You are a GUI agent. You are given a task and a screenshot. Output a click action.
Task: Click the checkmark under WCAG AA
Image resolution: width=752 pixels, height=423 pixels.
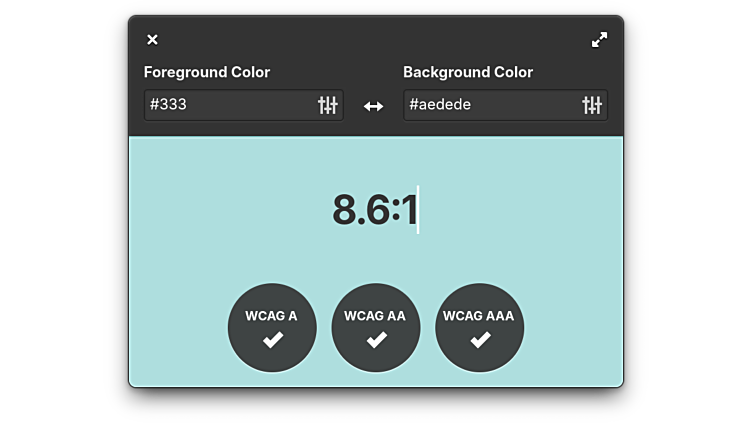376,340
